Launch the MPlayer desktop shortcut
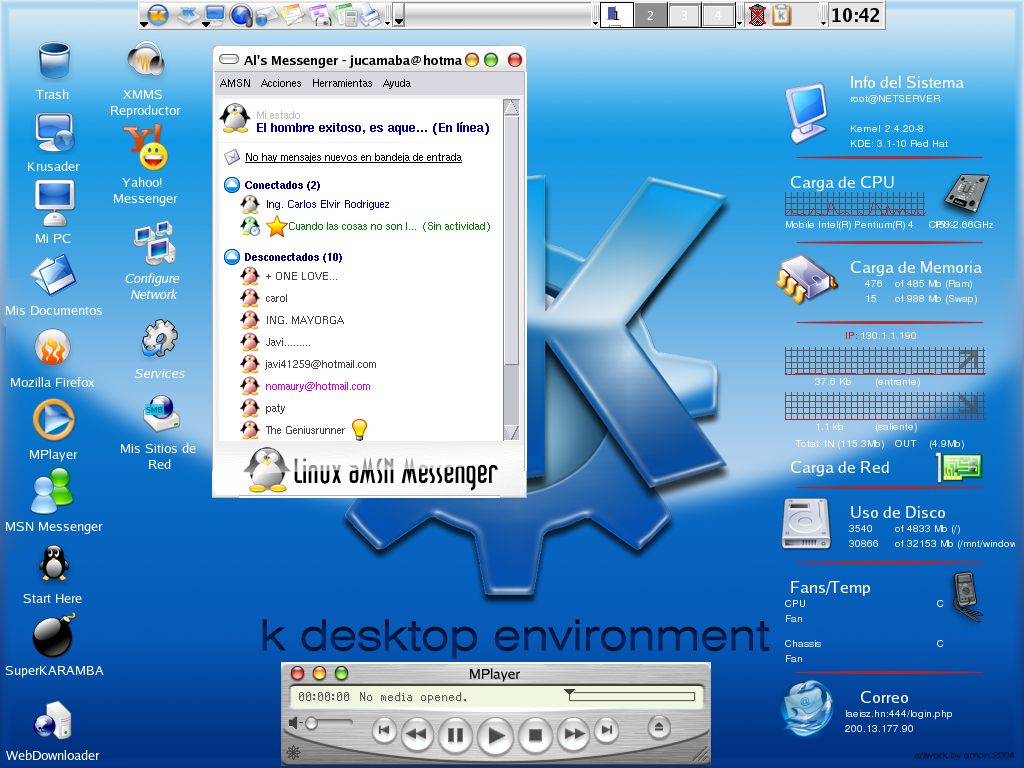The image size is (1024, 768). pyautogui.click(x=54, y=419)
